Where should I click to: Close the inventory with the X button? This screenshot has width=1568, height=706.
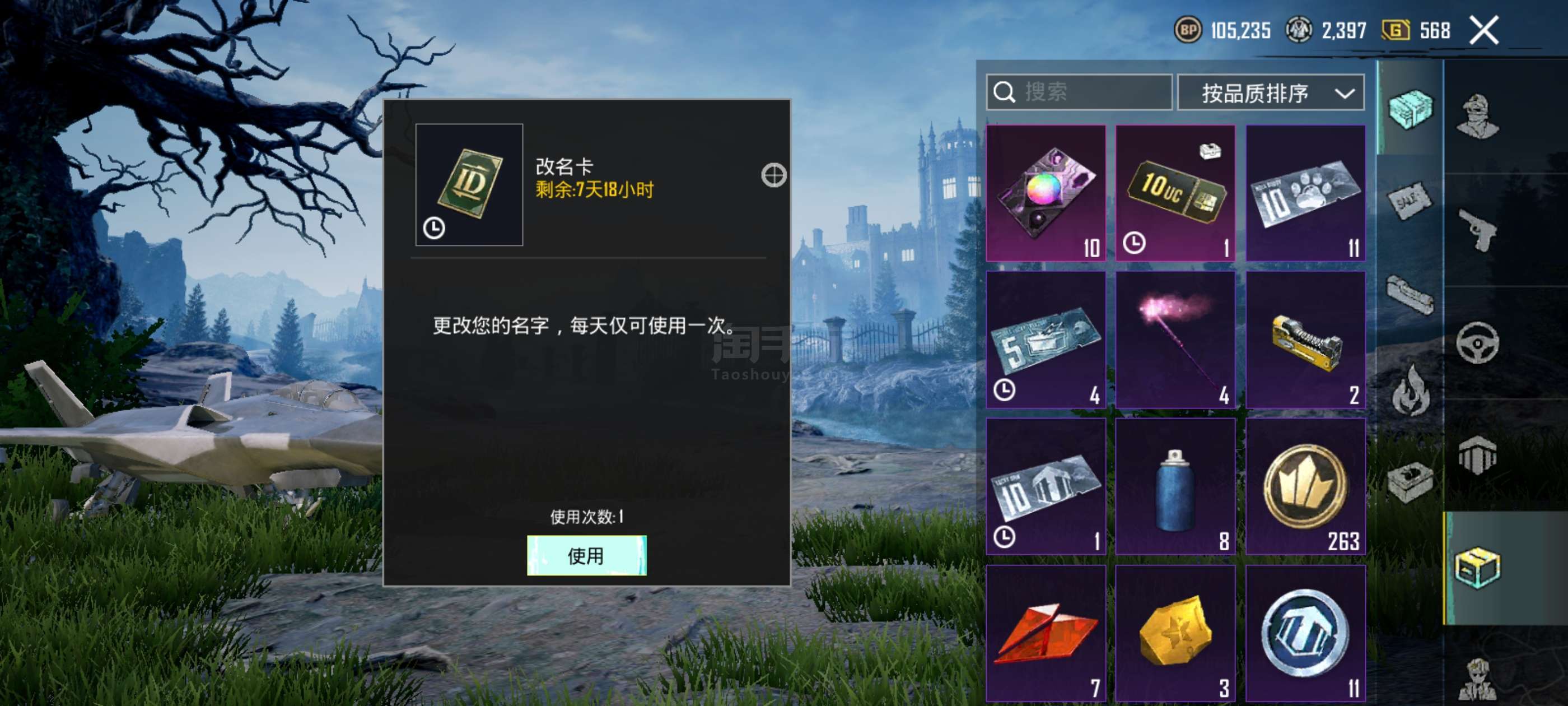click(1484, 30)
